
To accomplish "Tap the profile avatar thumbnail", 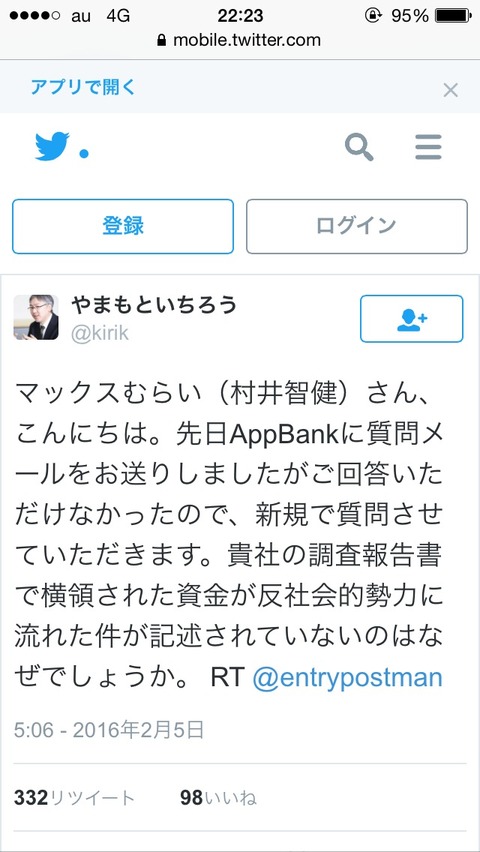I will point(36,317).
